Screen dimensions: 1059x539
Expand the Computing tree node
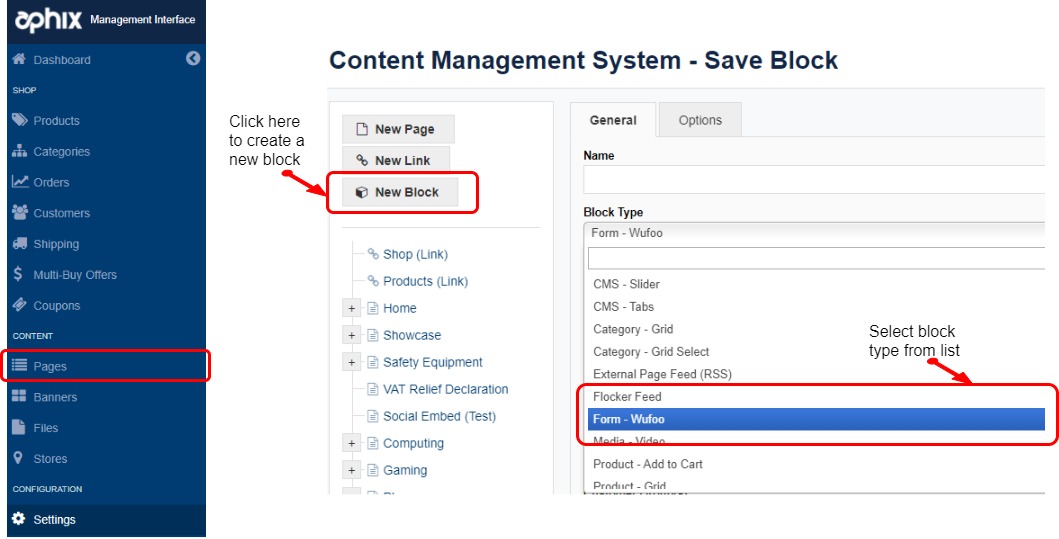[x=352, y=444]
